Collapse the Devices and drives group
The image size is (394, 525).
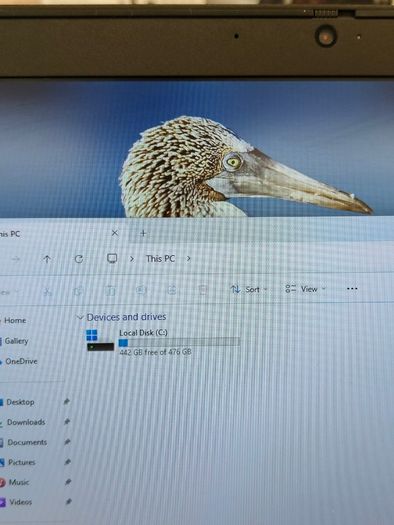[80, 317]
